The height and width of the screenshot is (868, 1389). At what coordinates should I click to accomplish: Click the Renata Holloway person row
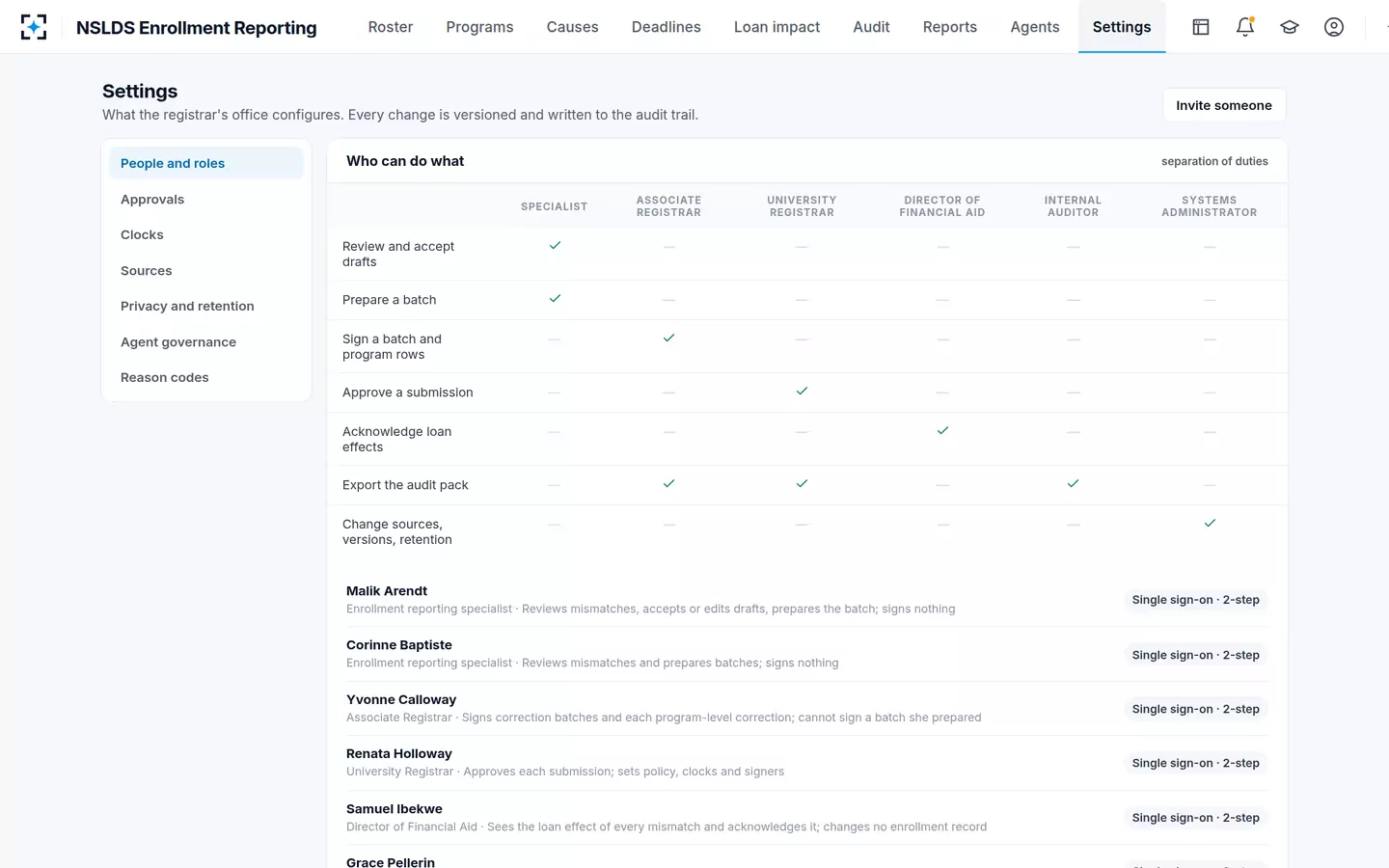[806, 763]
